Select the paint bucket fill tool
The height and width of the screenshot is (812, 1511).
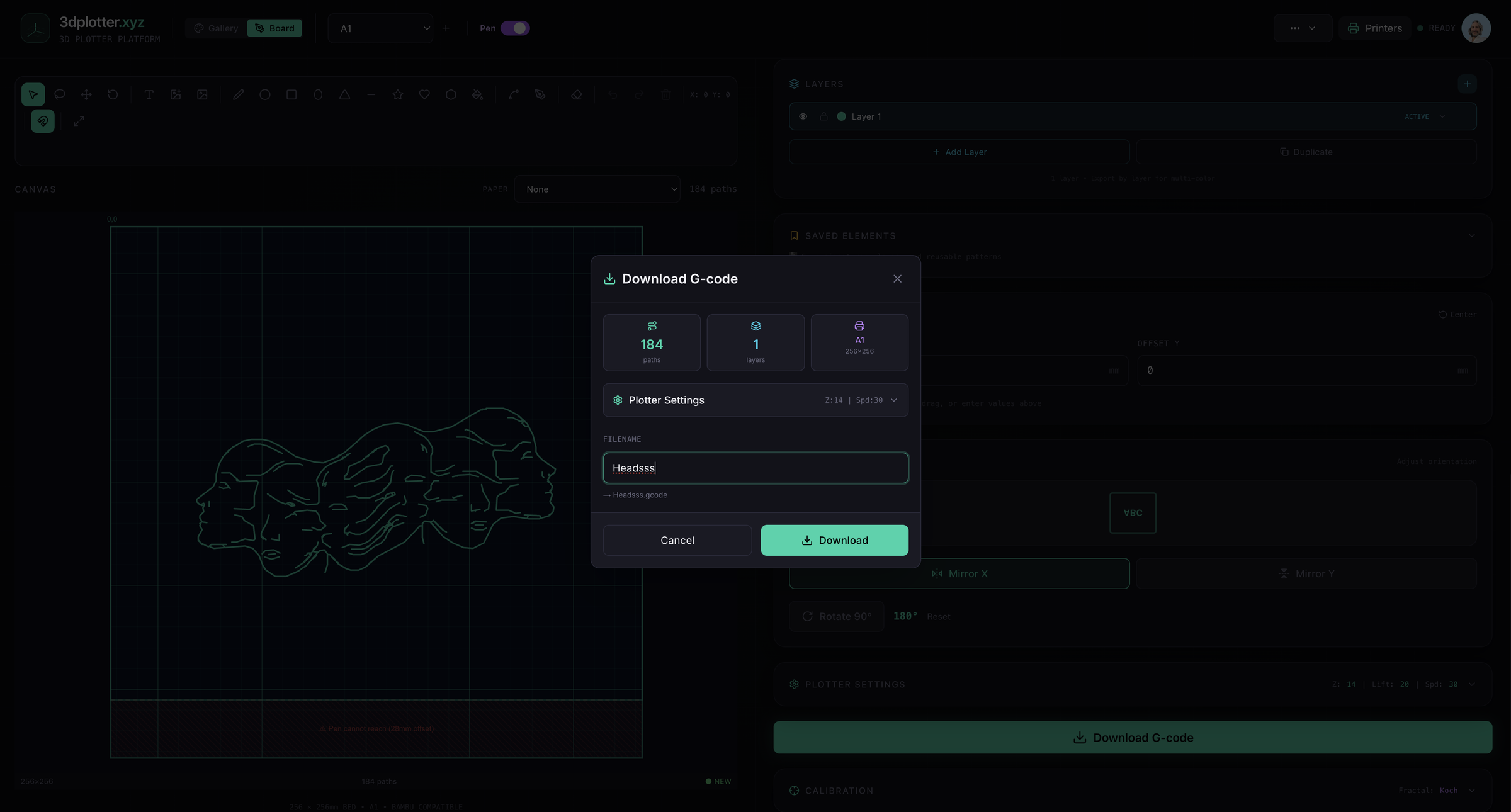click(477, 94)
